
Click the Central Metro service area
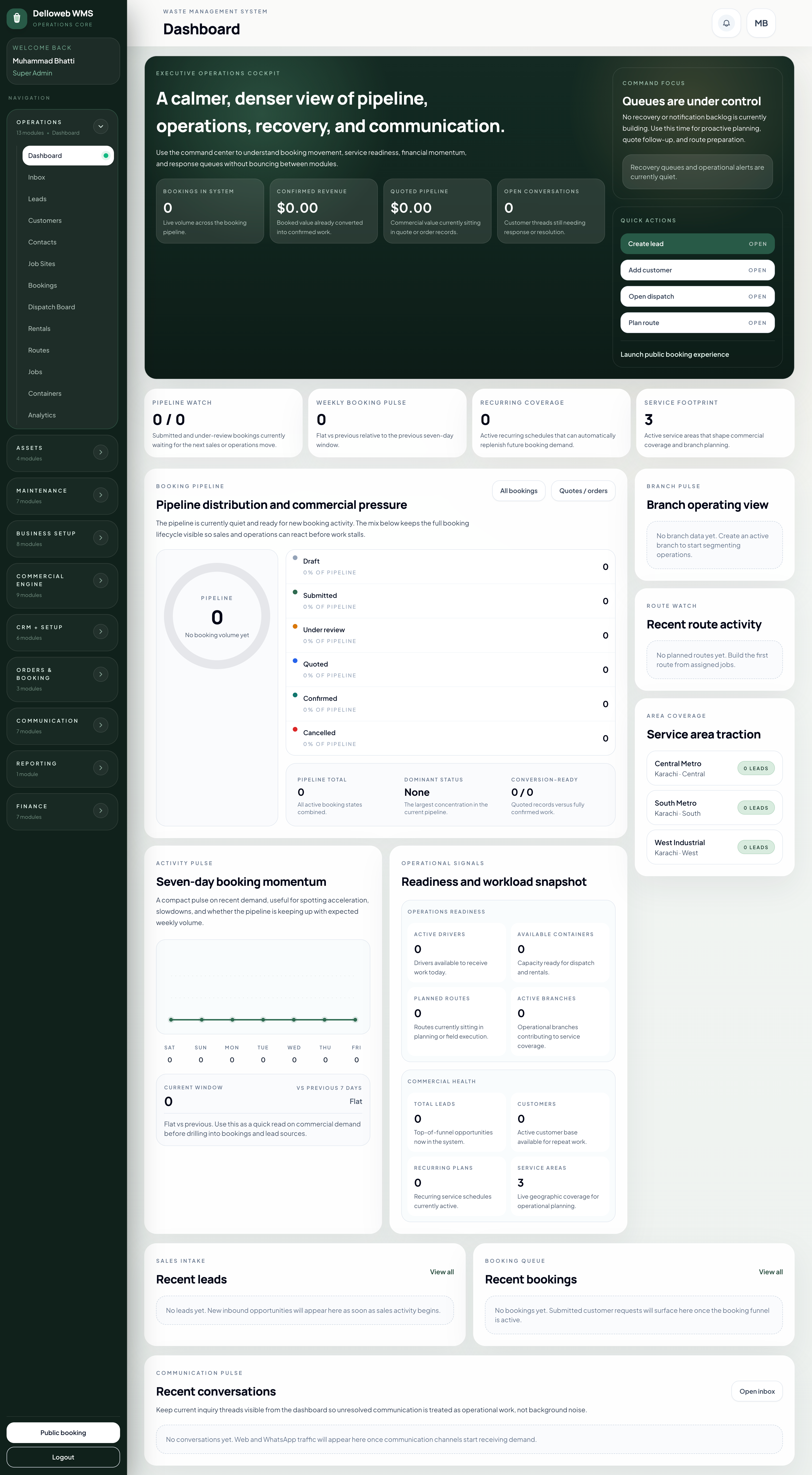[x=714, y=769]
